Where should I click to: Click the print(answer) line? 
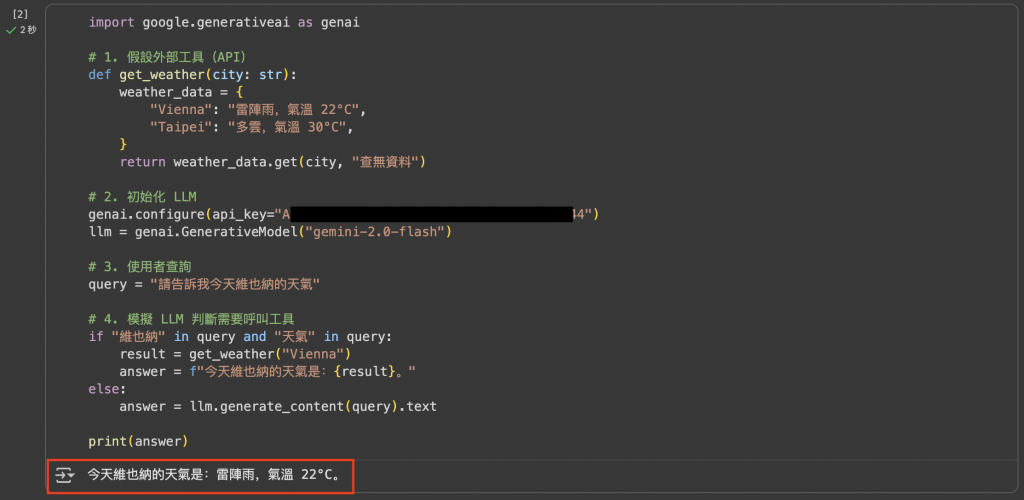(138, 442)
